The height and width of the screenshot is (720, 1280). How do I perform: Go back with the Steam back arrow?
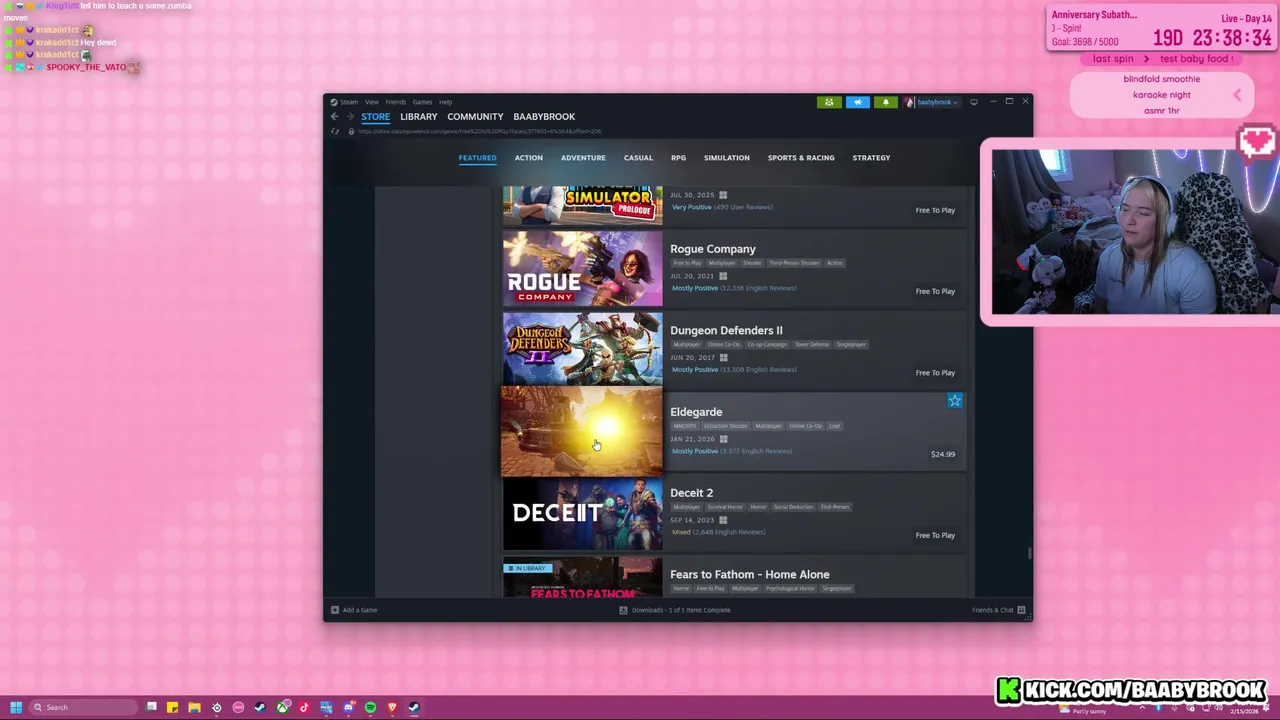(335, 117)
